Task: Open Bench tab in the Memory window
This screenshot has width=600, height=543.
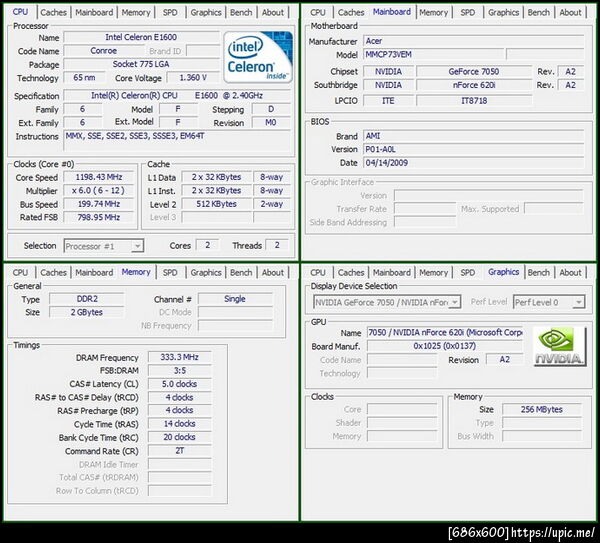Action: click(x=241, y=272)
